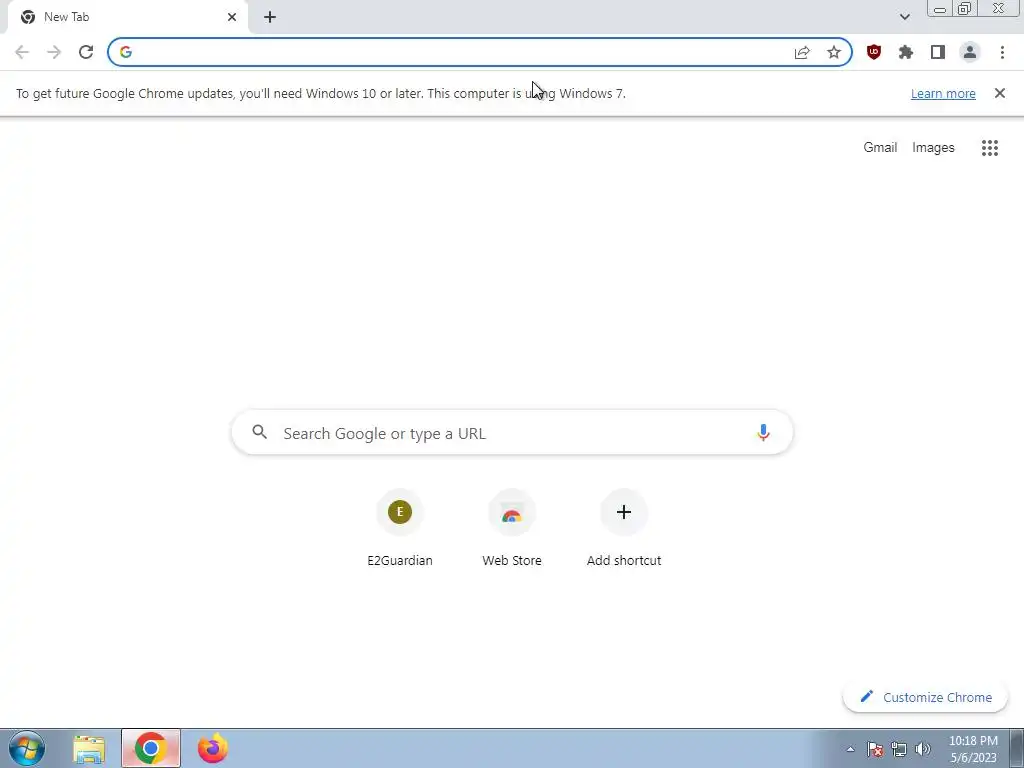The image size is (1024, 768).
Task: Add a new shortcut tile
Action: point(624,528)
